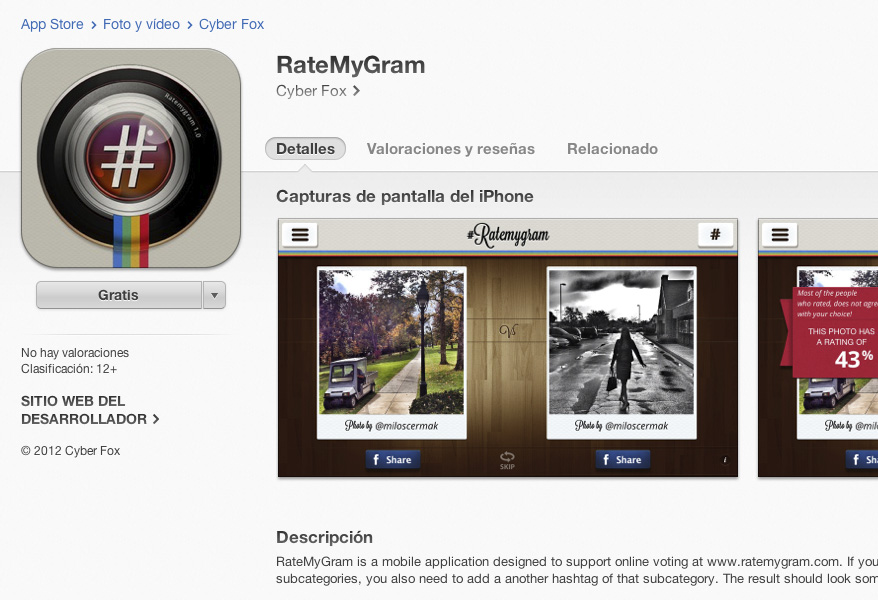878x600 pixels.
Task: Select the RateMyGram camera app icon
Action: click(130, 157)
